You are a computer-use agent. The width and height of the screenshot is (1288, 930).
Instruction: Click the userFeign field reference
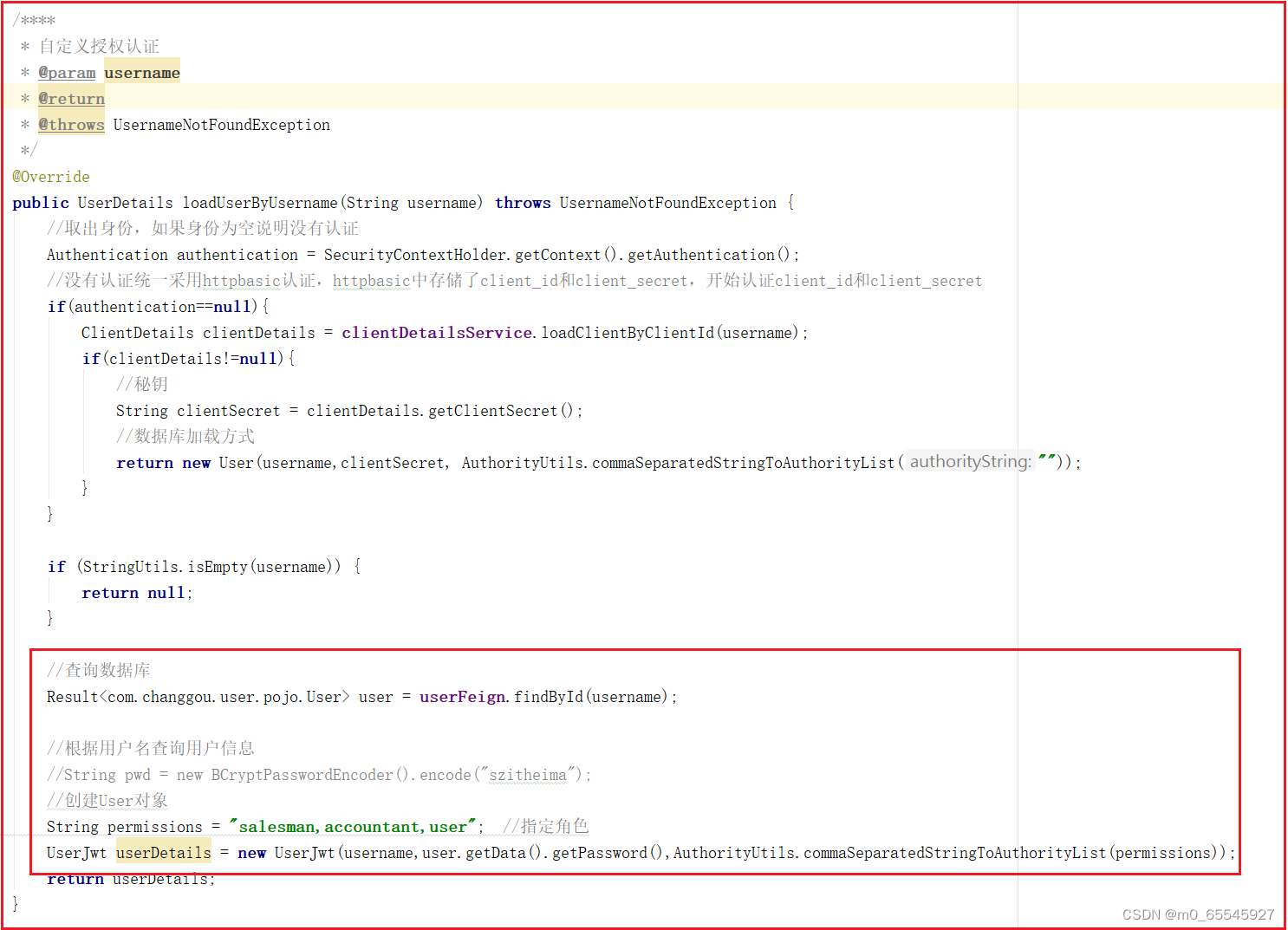[x=463, y=697]
